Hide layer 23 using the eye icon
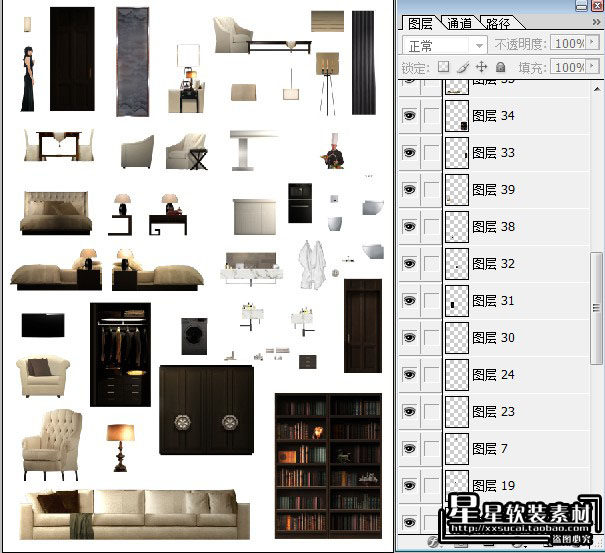 (409, 412)
